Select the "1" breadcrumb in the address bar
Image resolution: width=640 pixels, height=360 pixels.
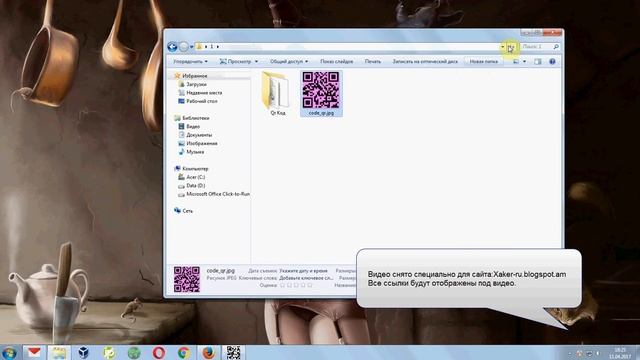point(211,47)
